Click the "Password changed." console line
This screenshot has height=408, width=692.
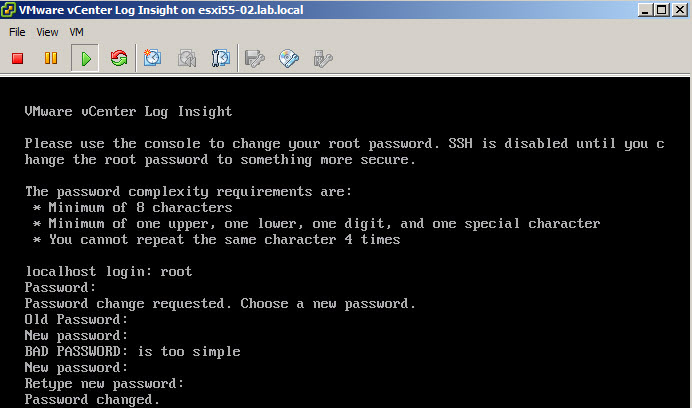pos(92,400)
